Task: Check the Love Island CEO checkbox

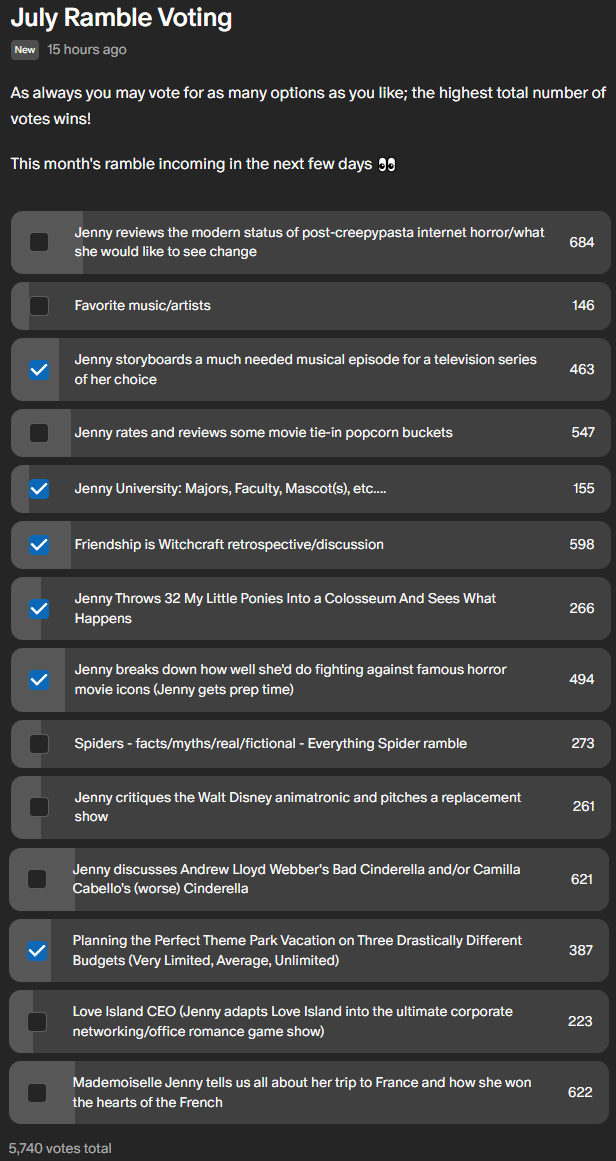Action: [x=37, y=1022]
